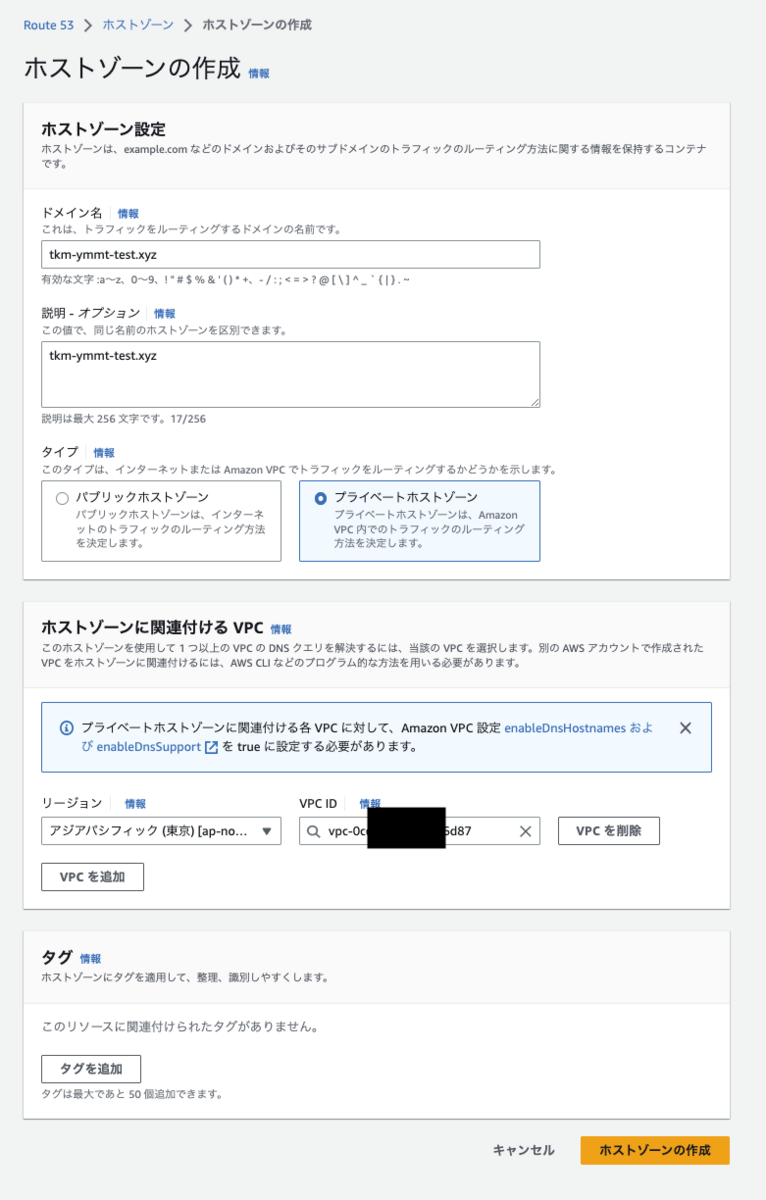This screenshot has width=766, height=1200.
Task: Click the 説明 description text area
Action: pyautogui.click(x=290, y=374)
